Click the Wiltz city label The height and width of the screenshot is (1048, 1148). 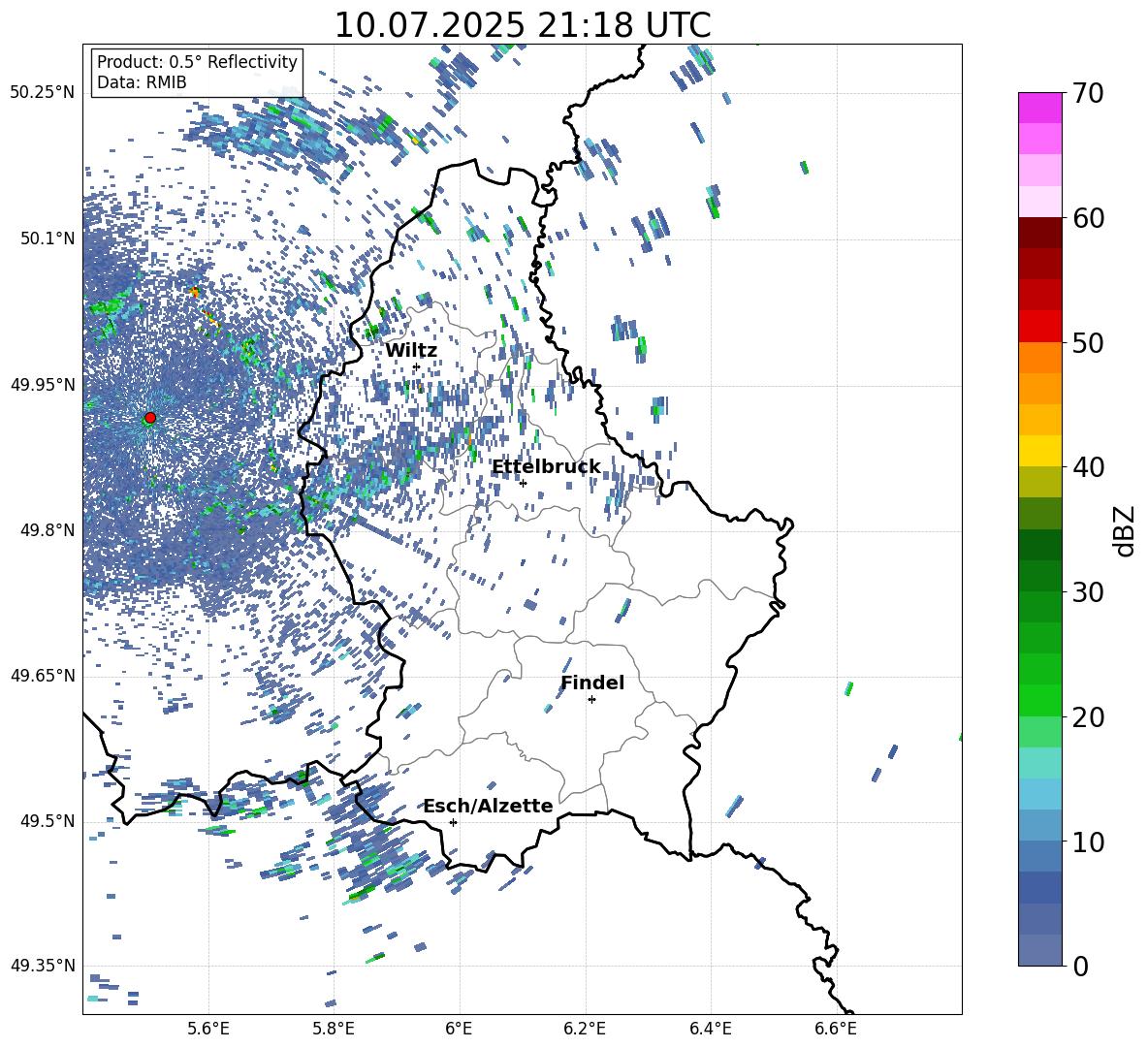point(411,351)
